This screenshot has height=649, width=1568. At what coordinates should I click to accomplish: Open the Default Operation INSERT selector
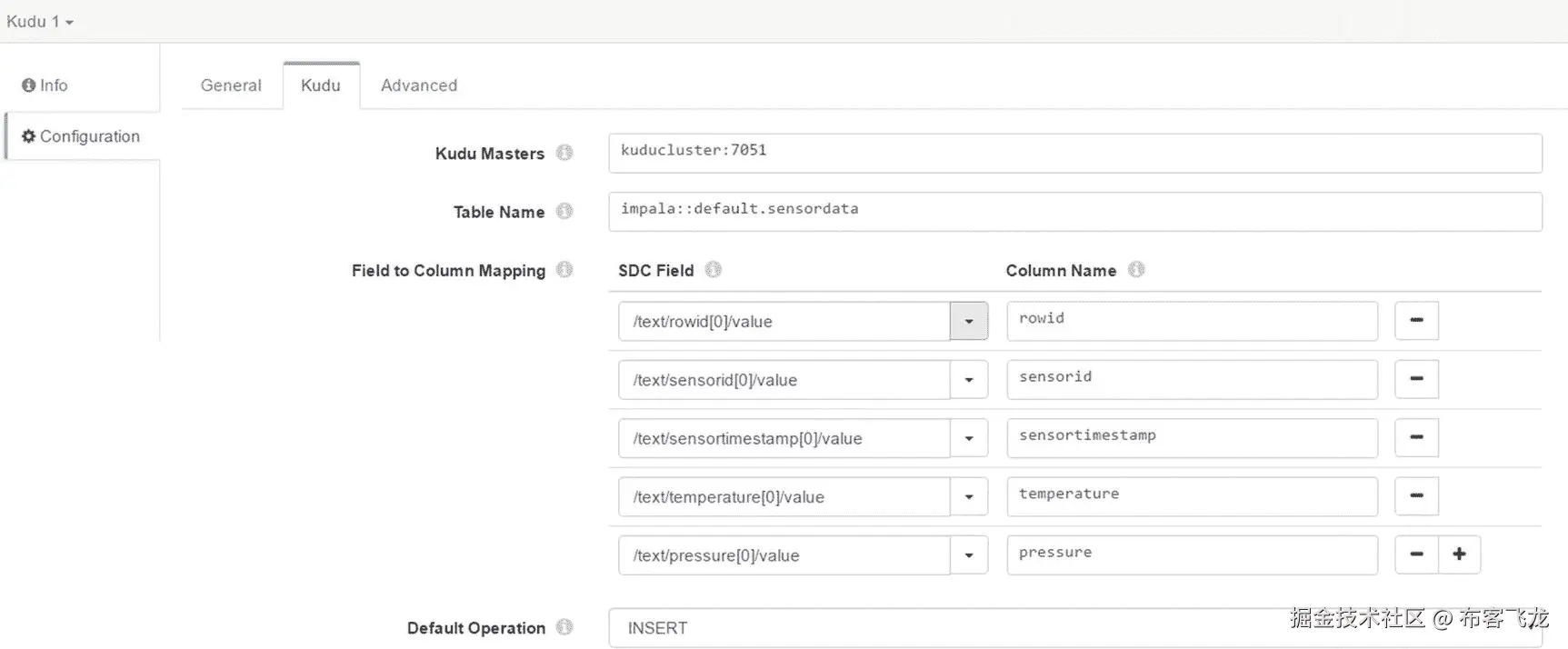pyautogui.click(x=1074, y=628)
